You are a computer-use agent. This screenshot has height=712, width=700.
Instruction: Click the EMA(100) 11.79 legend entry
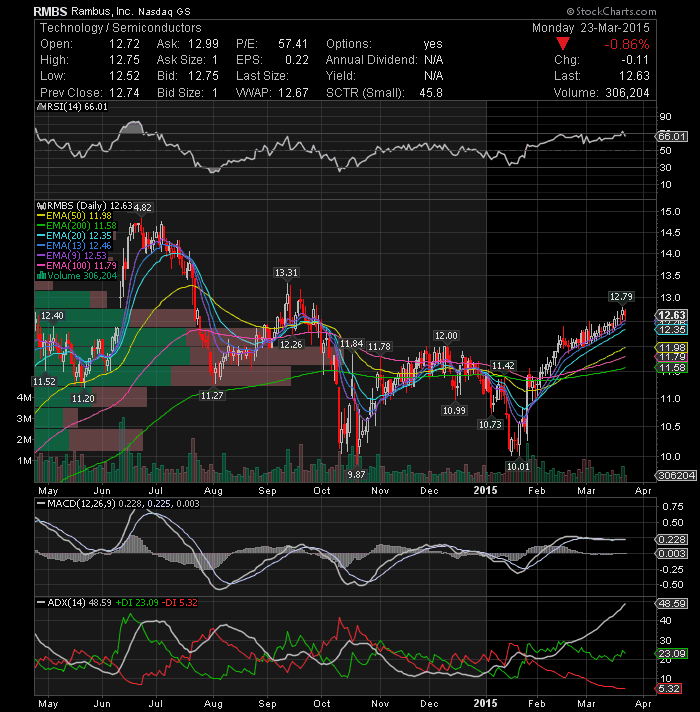(x=77, y=266)
